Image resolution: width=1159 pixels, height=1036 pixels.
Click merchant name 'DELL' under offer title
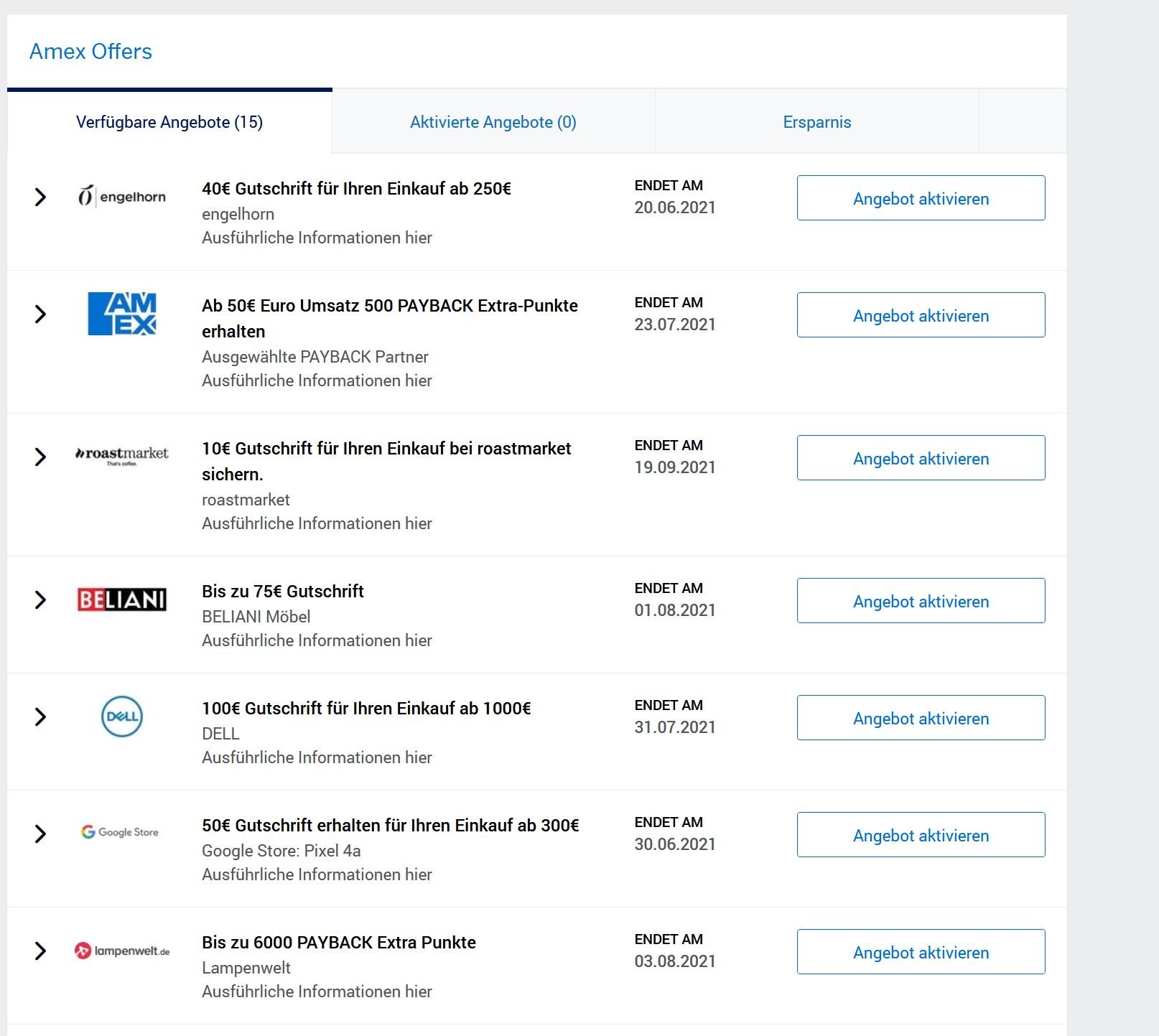point(220,734)
